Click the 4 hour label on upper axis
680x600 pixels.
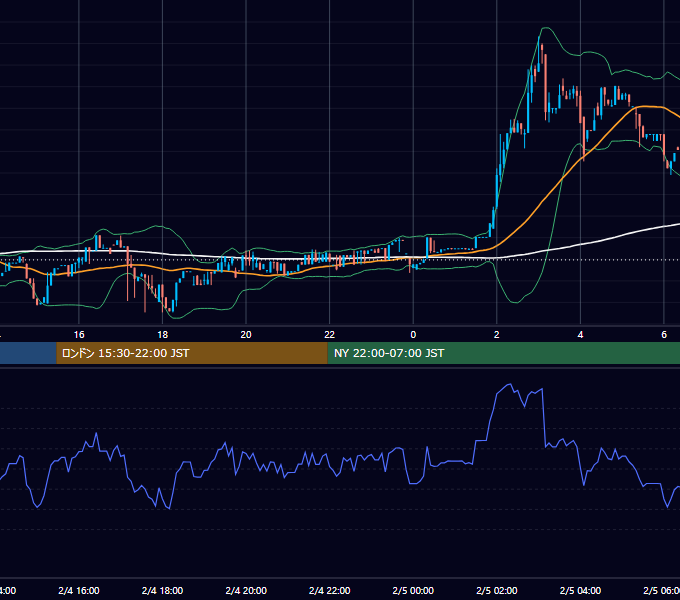coord(580,335)
